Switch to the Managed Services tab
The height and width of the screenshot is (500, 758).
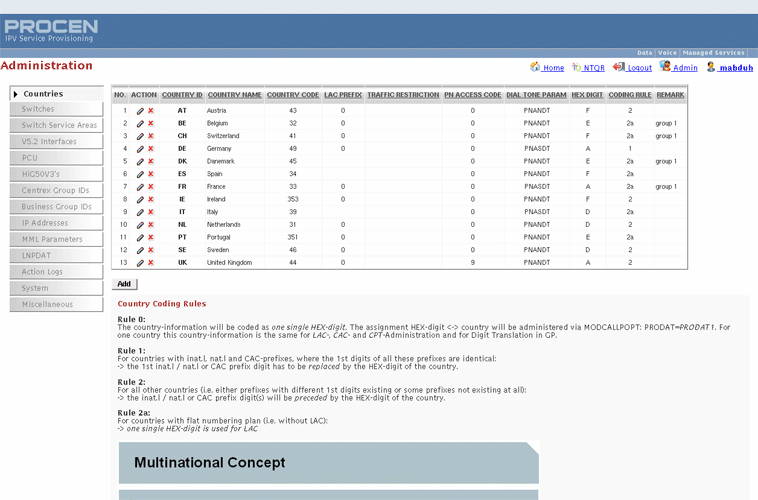pos(714,53)
